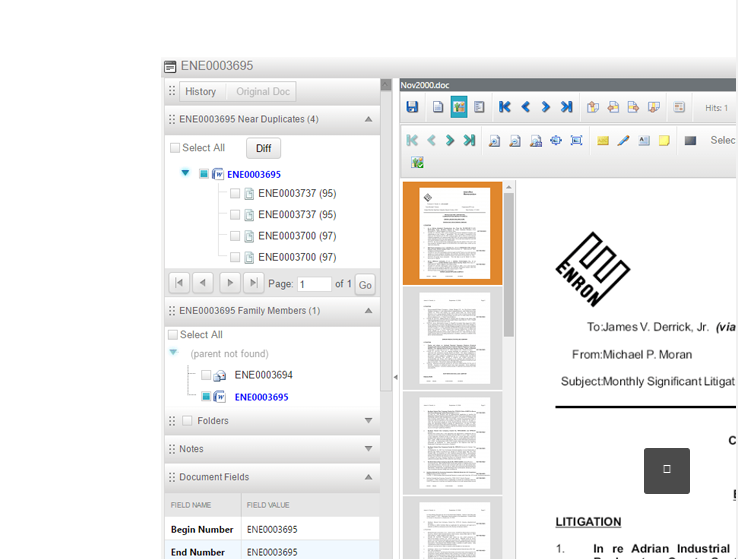Expand the Notes panel
Image resolution: width=738 pixels, height=559 pixels.
tap(368, 449)
